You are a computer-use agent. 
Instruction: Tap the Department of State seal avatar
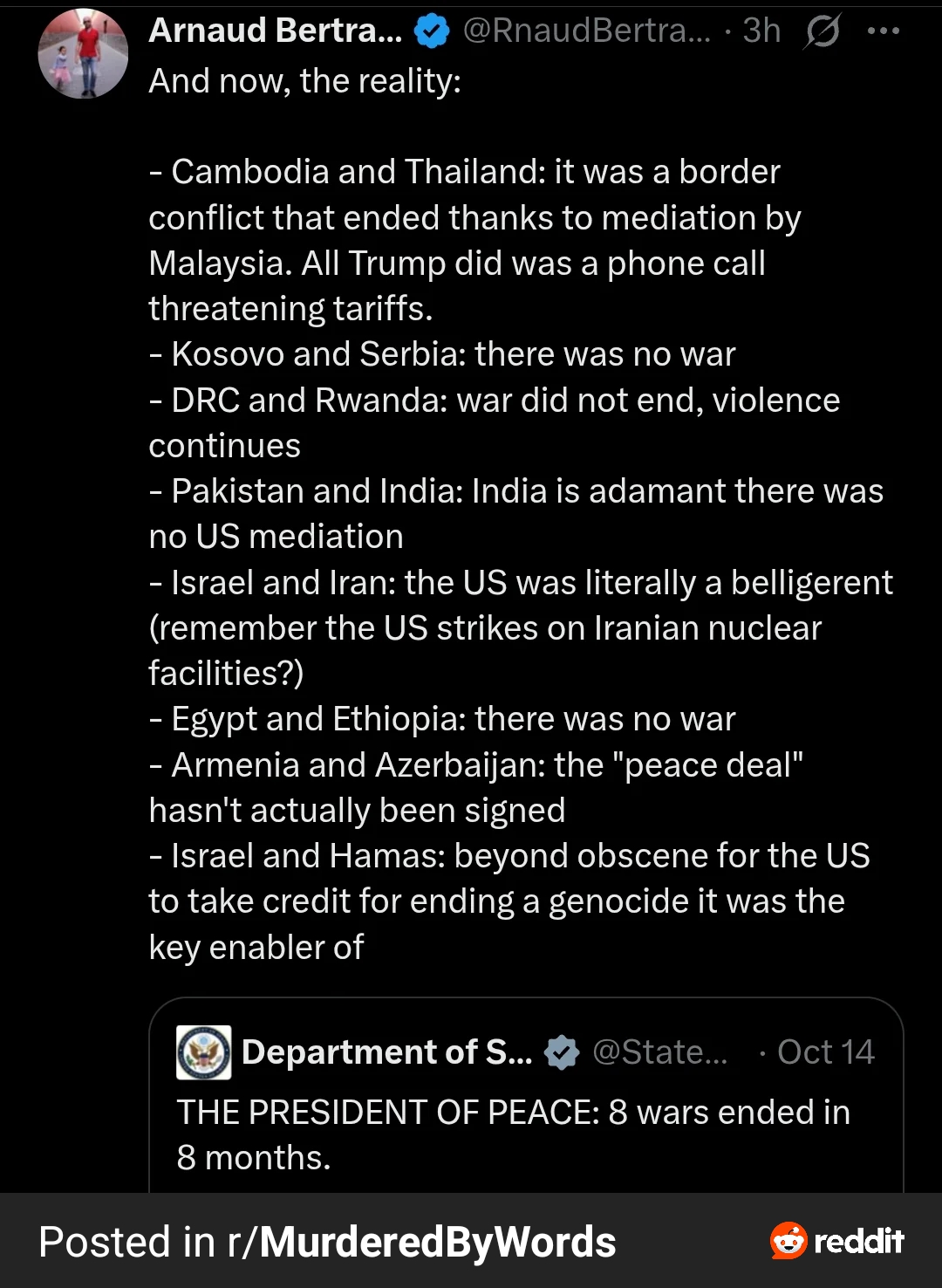204,1052
